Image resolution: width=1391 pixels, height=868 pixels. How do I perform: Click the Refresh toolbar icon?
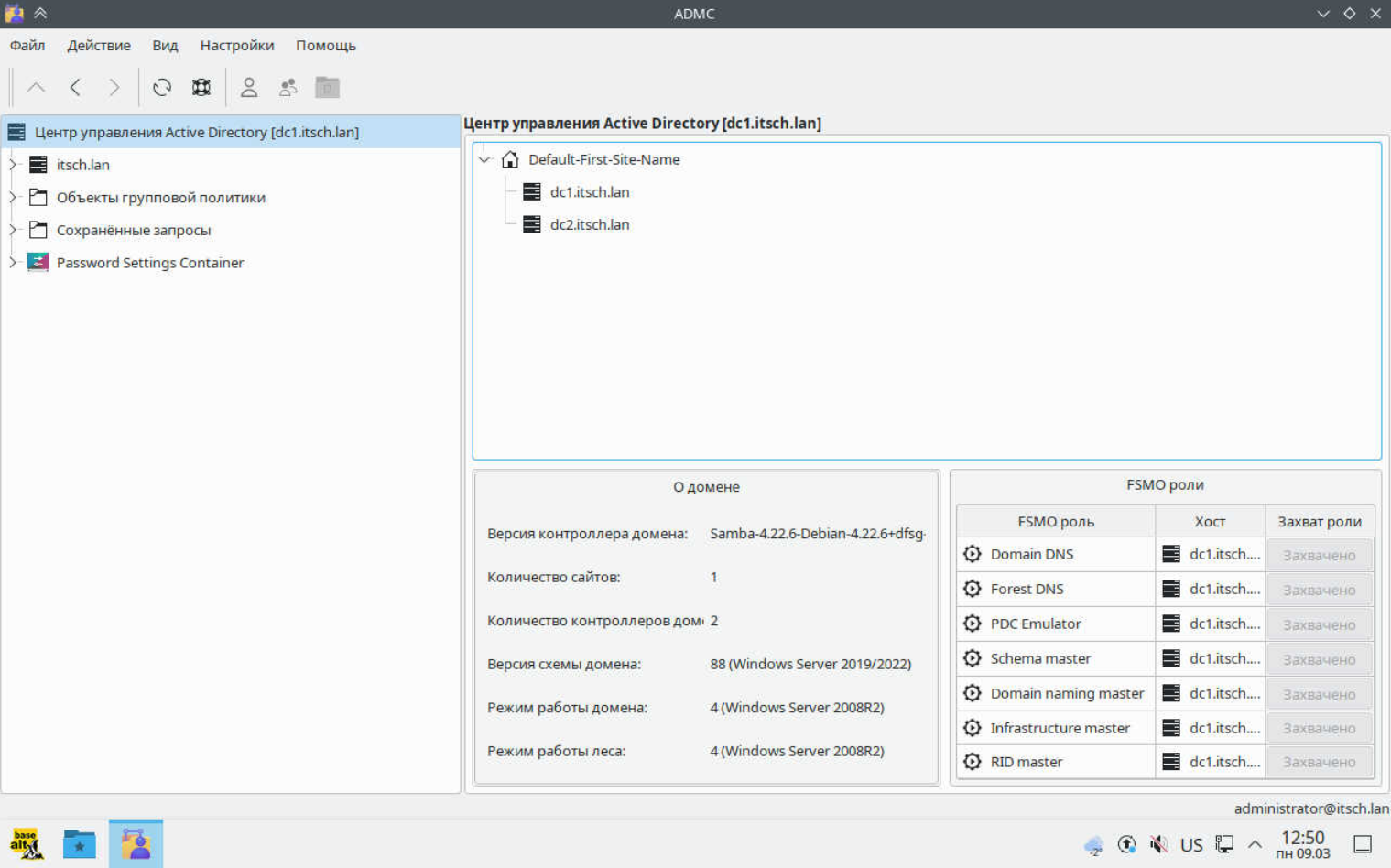[162, 88]
